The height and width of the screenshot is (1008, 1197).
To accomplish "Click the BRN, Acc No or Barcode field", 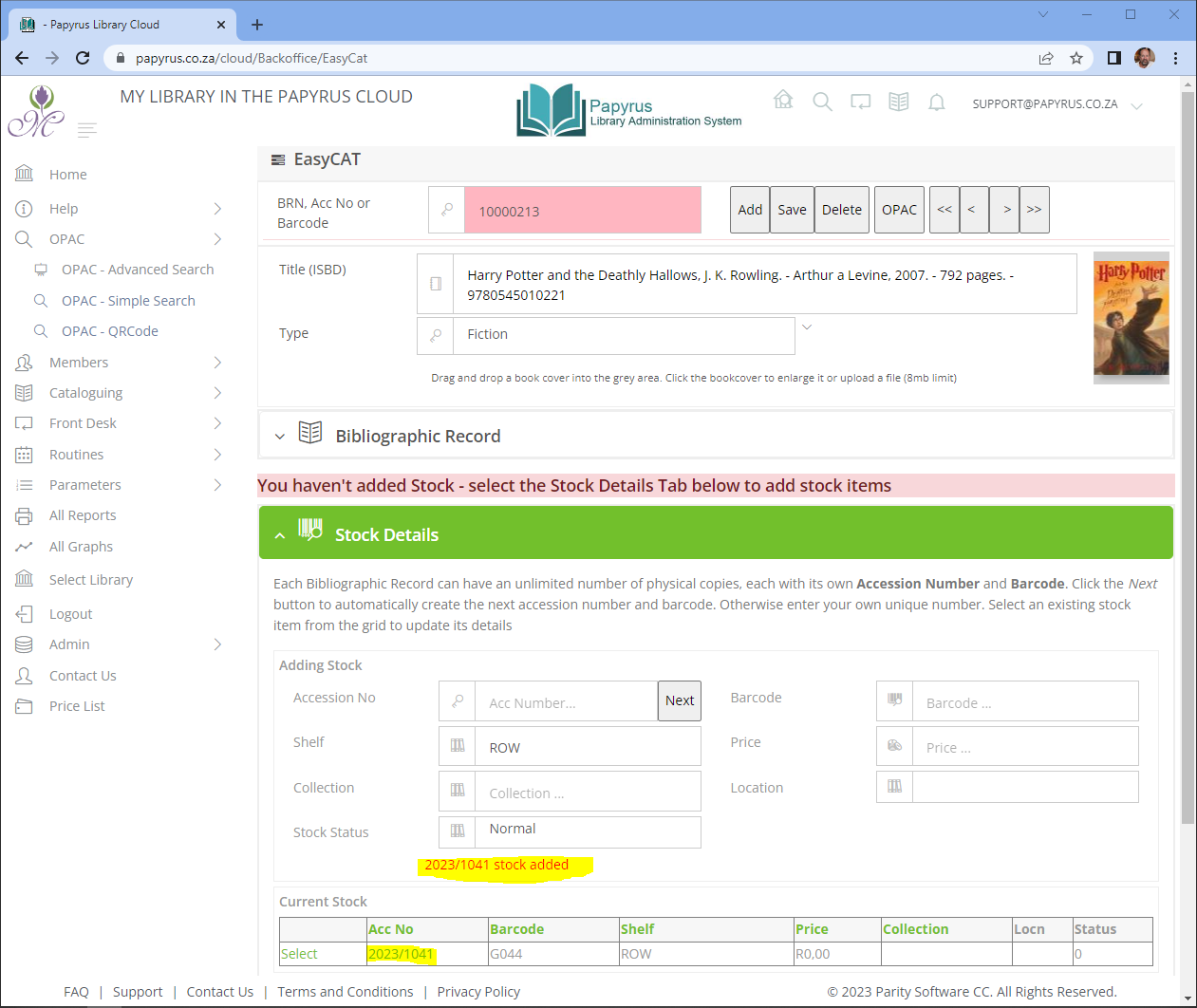I will [583, 210].
